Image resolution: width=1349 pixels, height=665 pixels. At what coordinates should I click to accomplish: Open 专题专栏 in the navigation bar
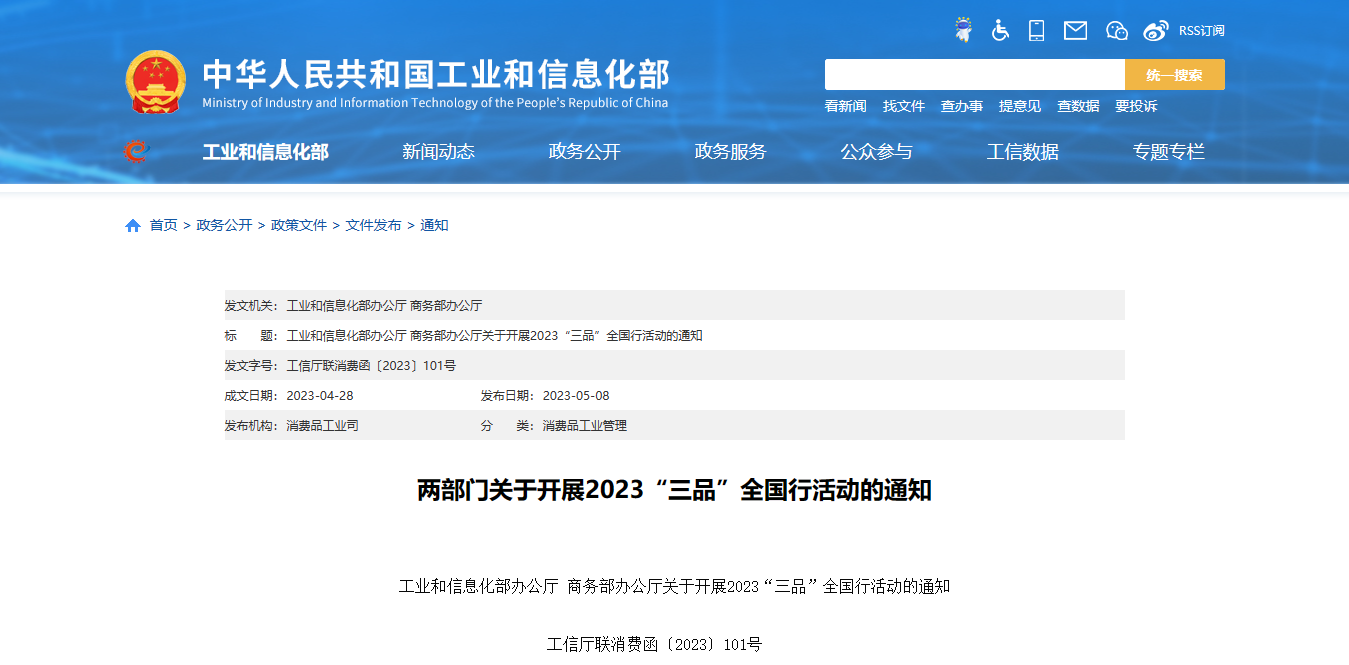[x=1168, y=152]
